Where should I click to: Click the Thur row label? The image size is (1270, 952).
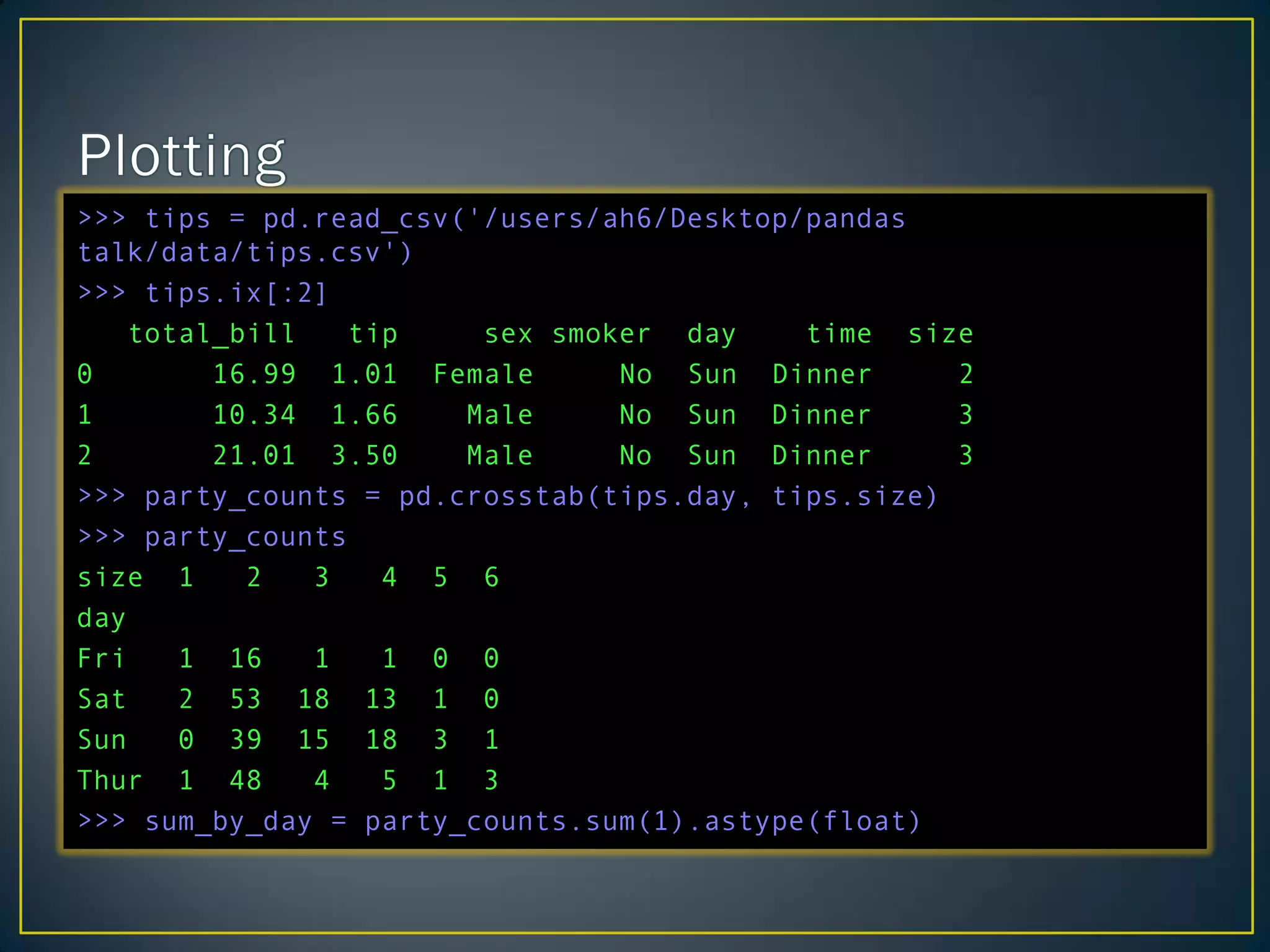109,780
